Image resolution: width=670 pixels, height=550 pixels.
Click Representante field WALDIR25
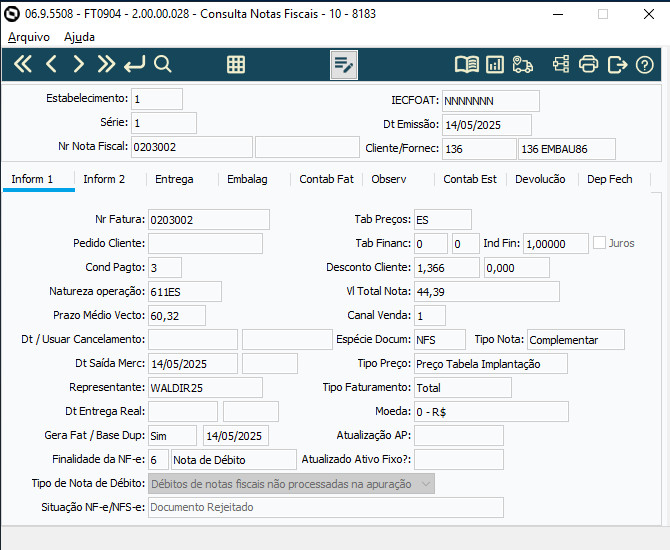(206, 388)
